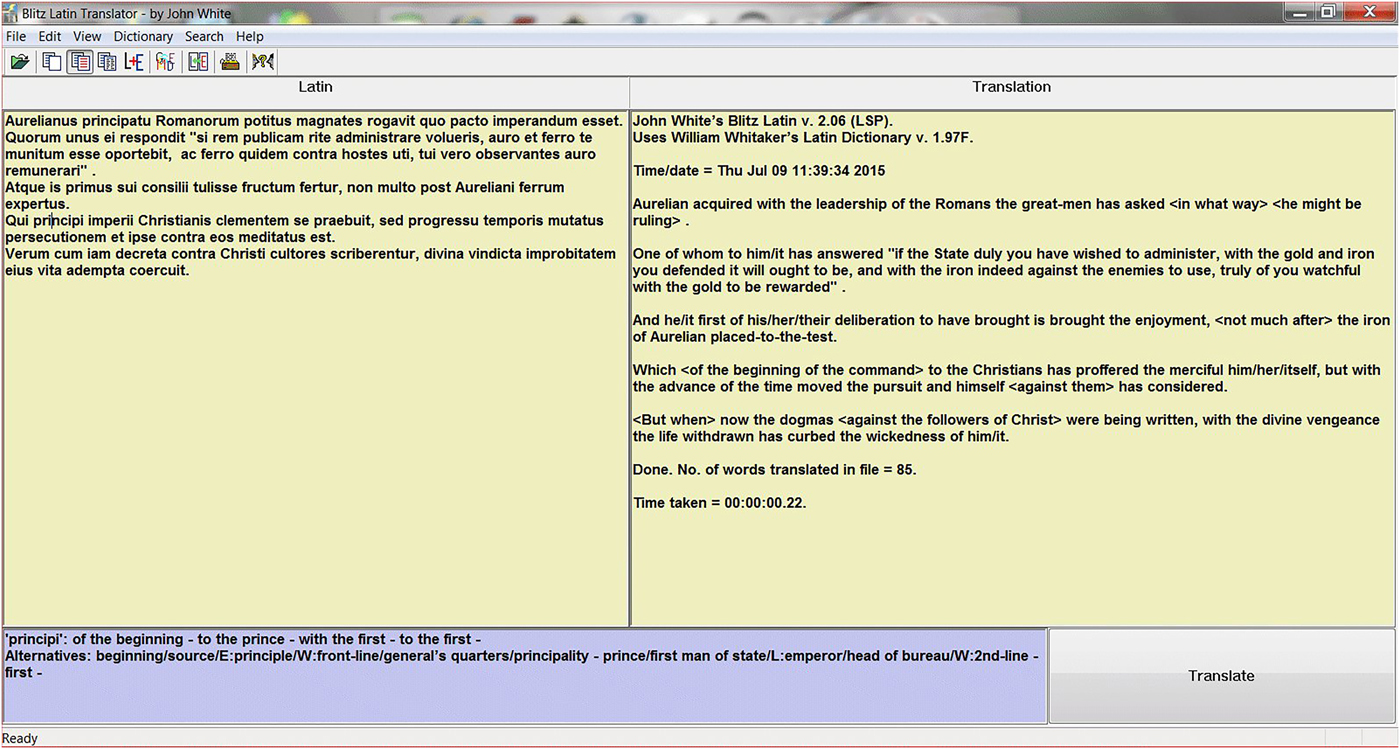Click the open file folder icon
The width and height of the screenshot is (1400, 749).
click(19, 62)
